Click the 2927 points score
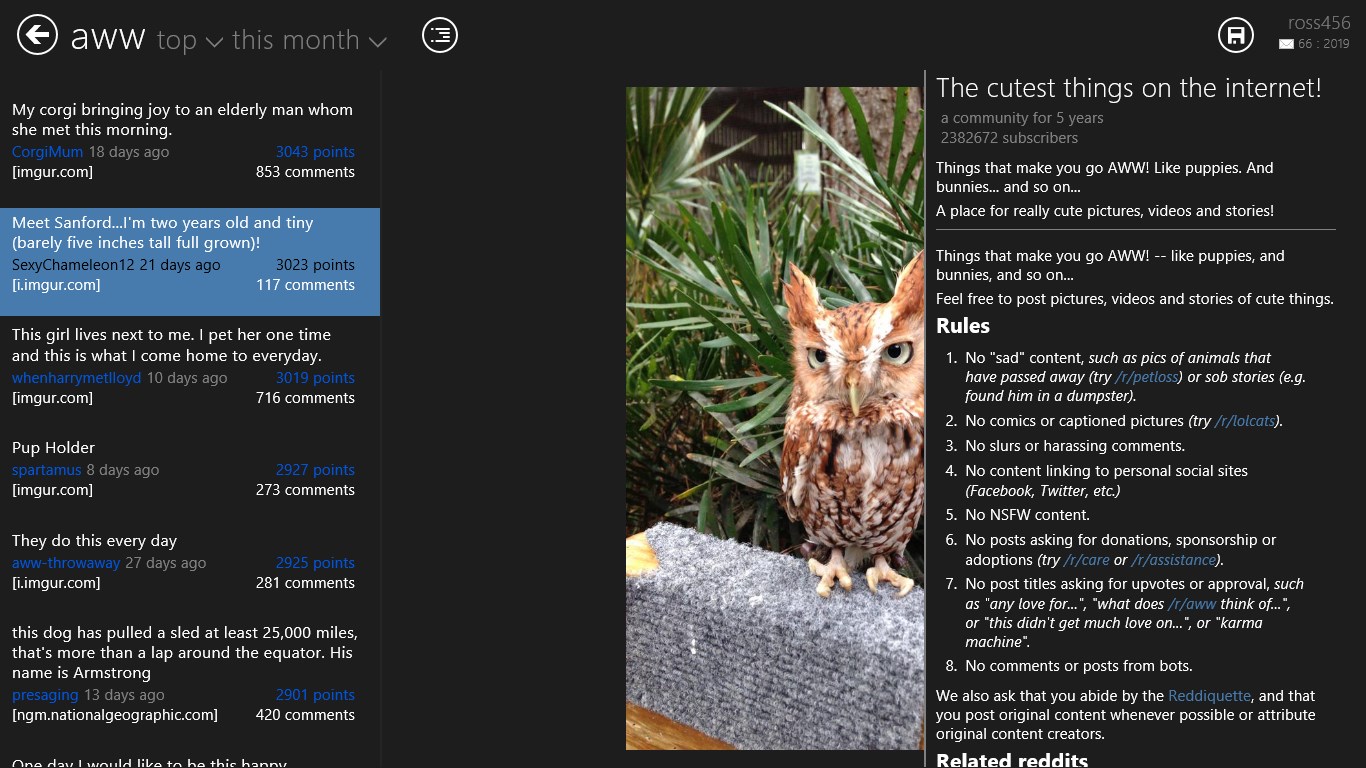Viewport: 1366px width, 768px height. [315, 470]
